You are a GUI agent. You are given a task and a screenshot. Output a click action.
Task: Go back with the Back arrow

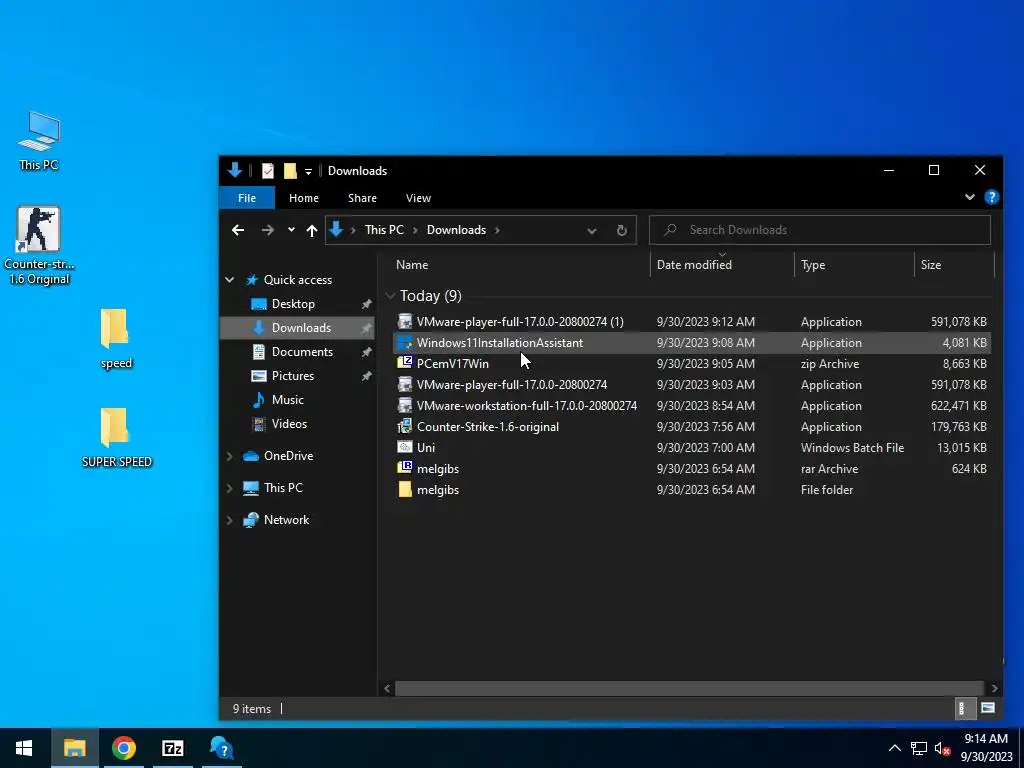238,230
